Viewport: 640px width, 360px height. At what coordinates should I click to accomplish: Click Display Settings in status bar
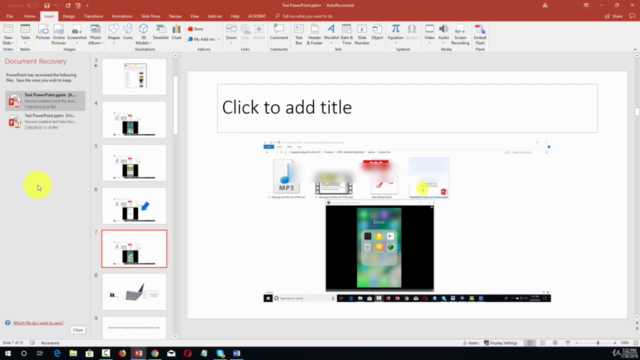click(500, 343)
